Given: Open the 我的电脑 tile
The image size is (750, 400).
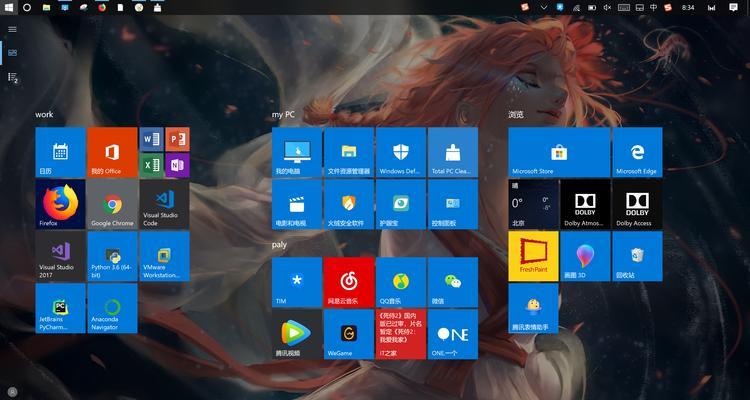Looking at the screenshot, I should [x=297, y=152].
